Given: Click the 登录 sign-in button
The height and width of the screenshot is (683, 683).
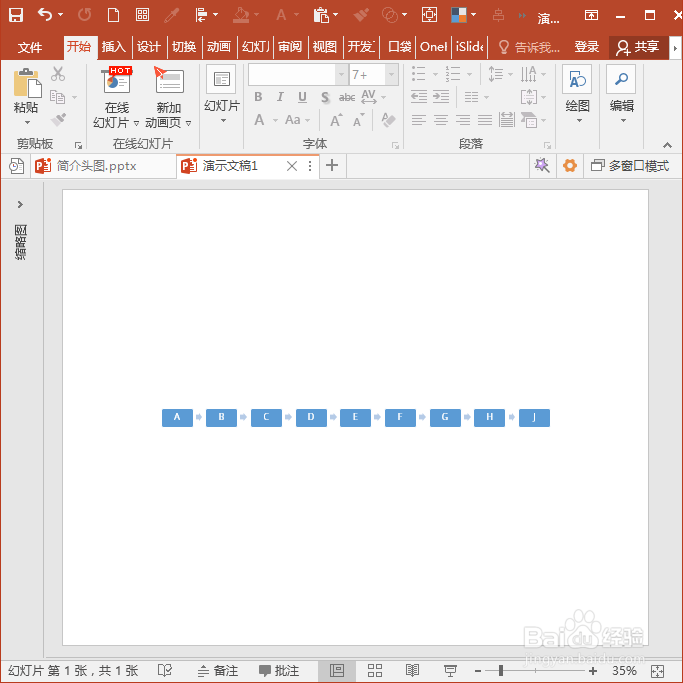Looking at the screenshot, I should pos(586,47).
